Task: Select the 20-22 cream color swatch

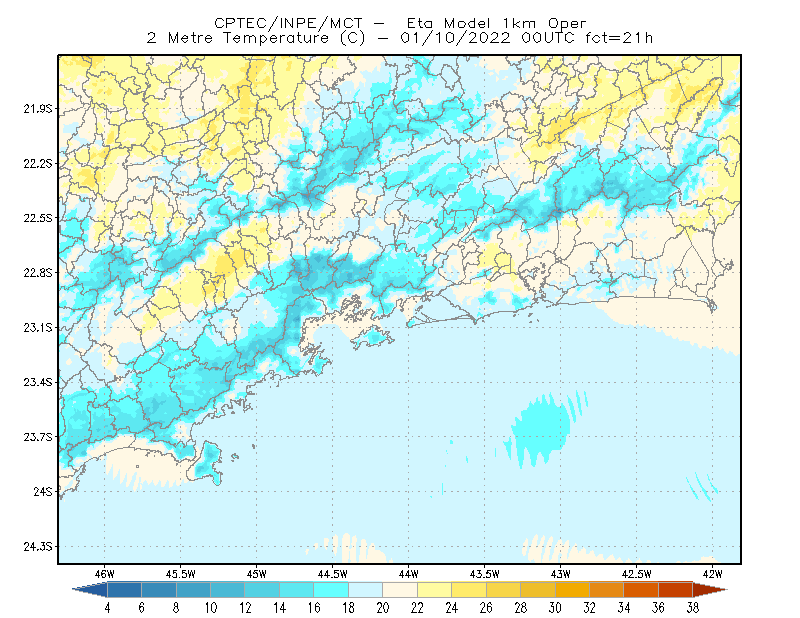Action: pos(400,590)
